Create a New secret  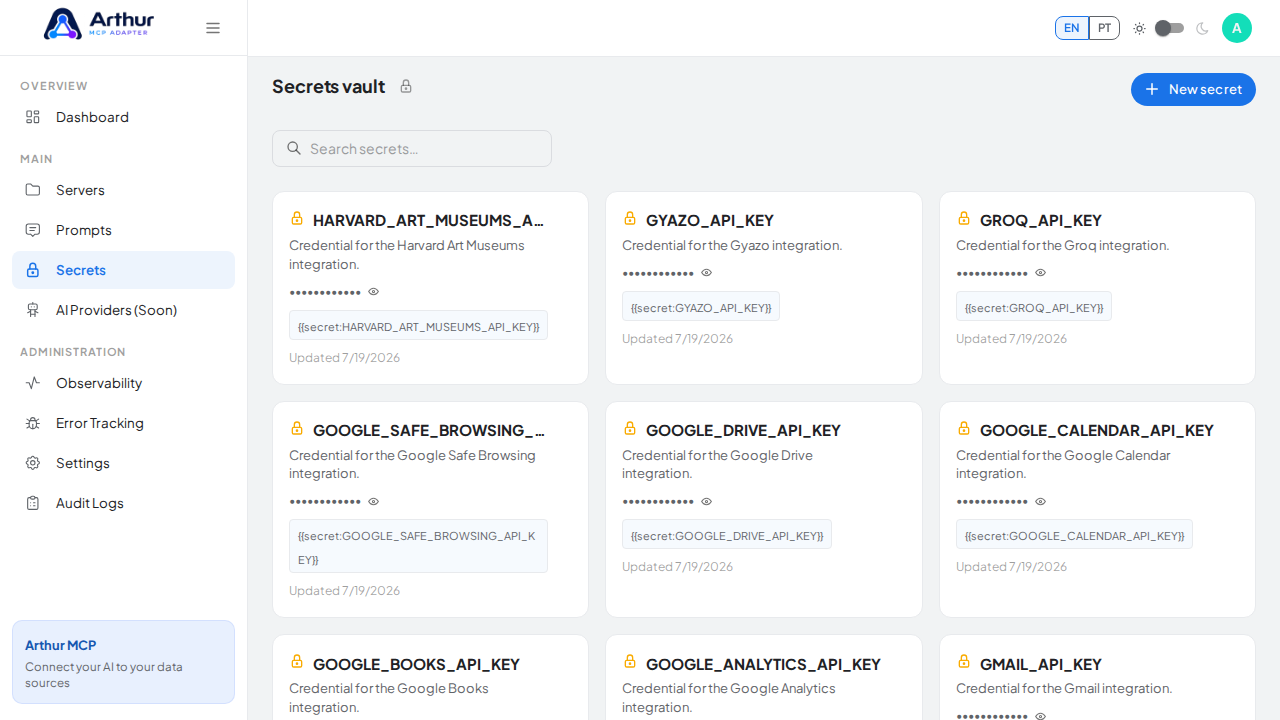coord(1193,89)
